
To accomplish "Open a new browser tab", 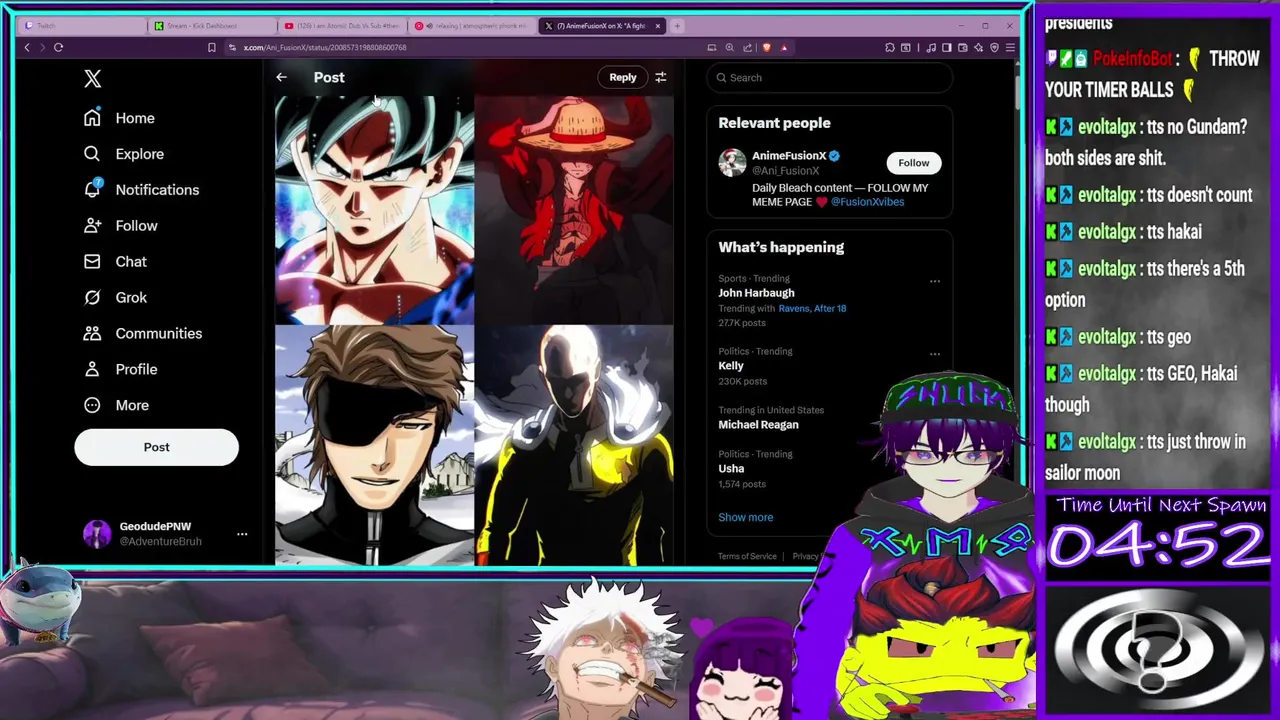I will (x=677, y=26).
